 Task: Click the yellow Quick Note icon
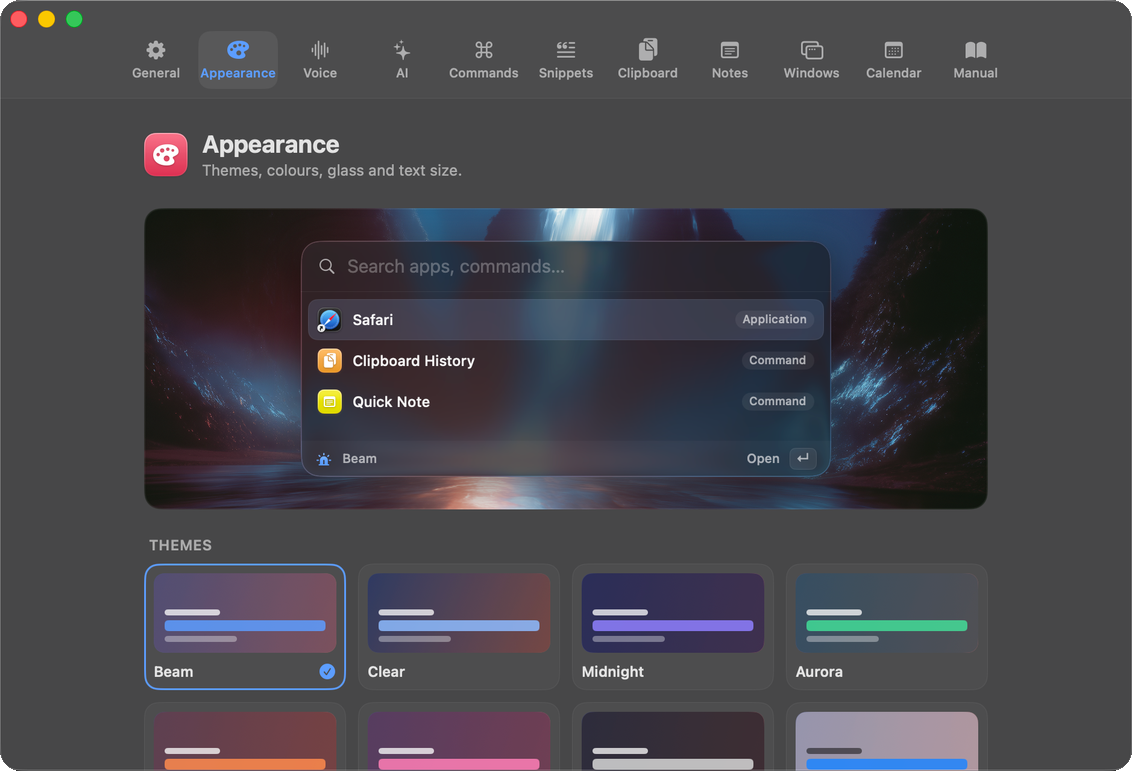click(330, 401)
